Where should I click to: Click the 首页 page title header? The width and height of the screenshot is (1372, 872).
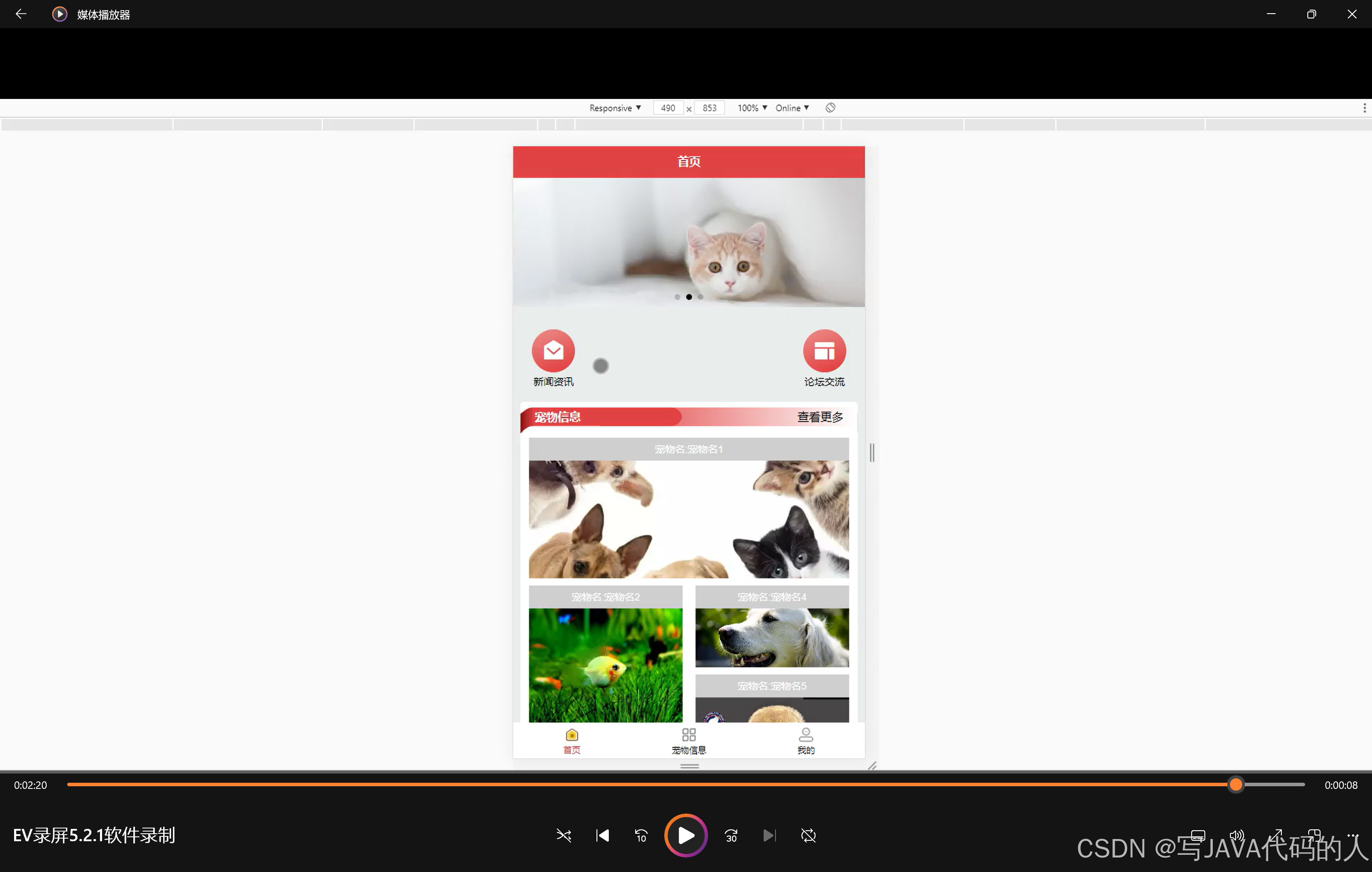coord(688,162)
